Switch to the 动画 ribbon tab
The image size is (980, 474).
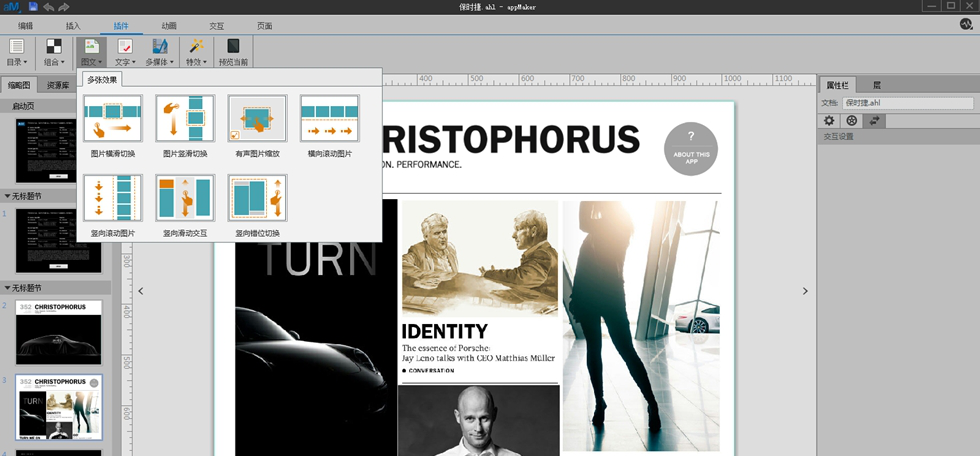[169, 26]
